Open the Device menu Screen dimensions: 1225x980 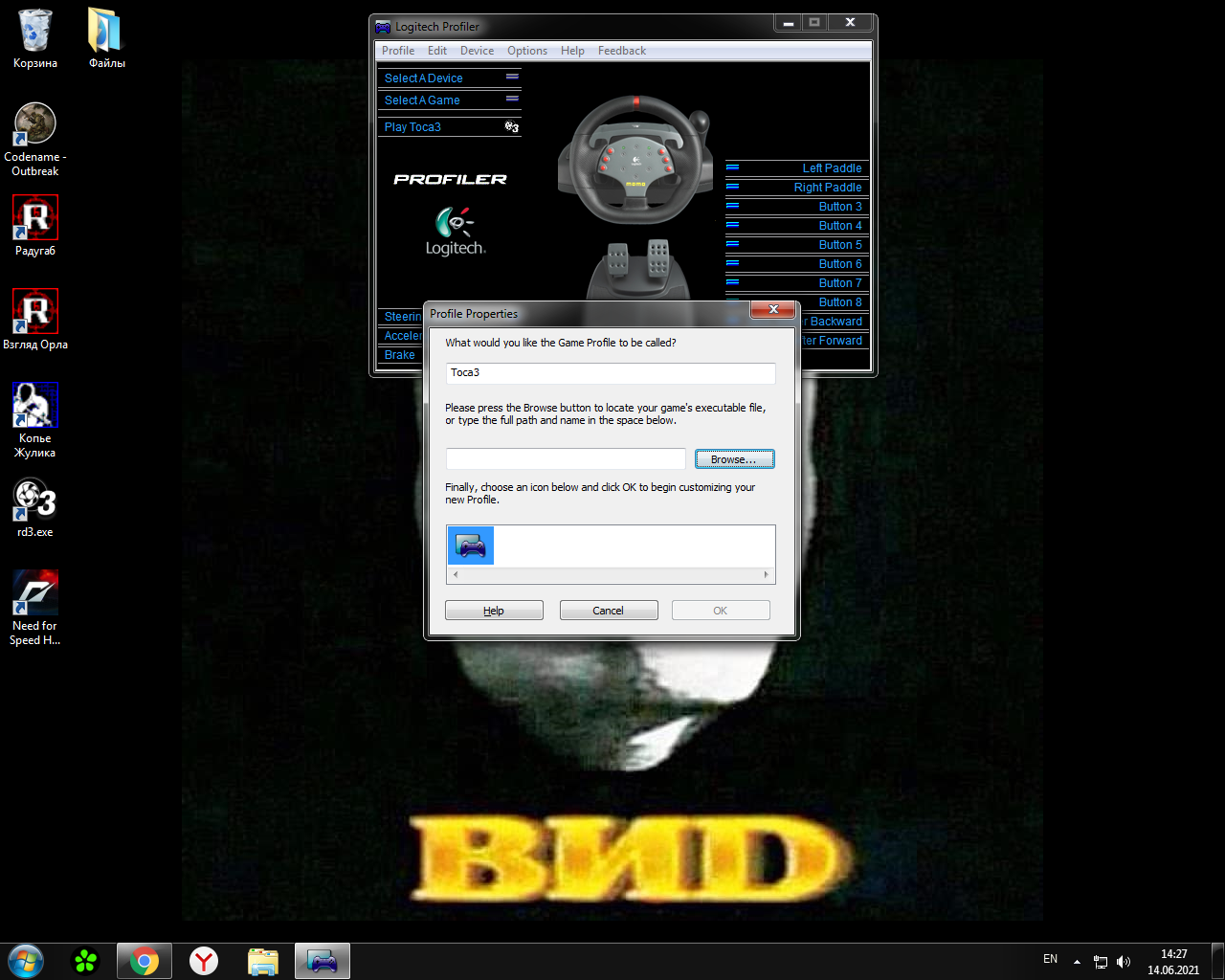477,51
